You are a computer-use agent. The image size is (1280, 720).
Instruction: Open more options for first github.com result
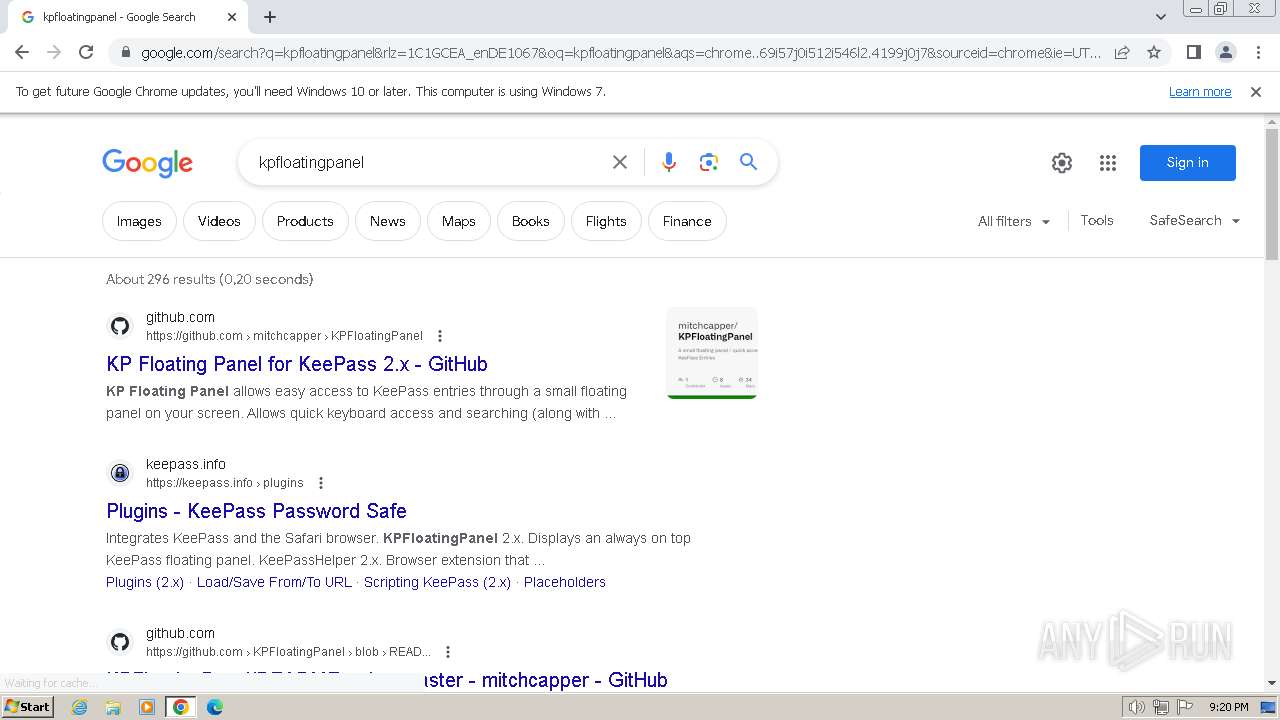(440, 336)
